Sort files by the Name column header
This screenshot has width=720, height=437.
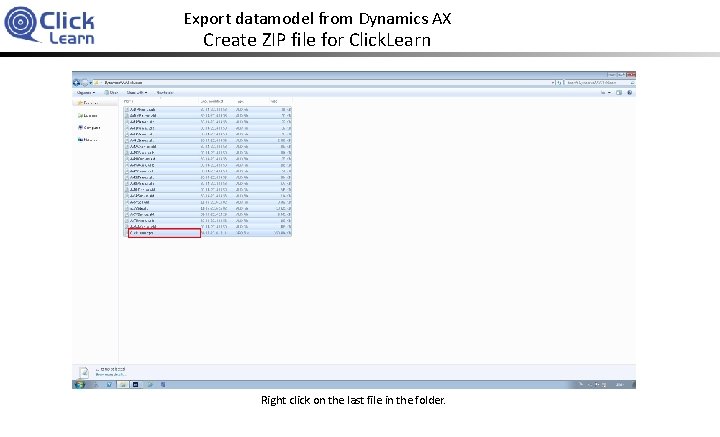click(129, 101)
